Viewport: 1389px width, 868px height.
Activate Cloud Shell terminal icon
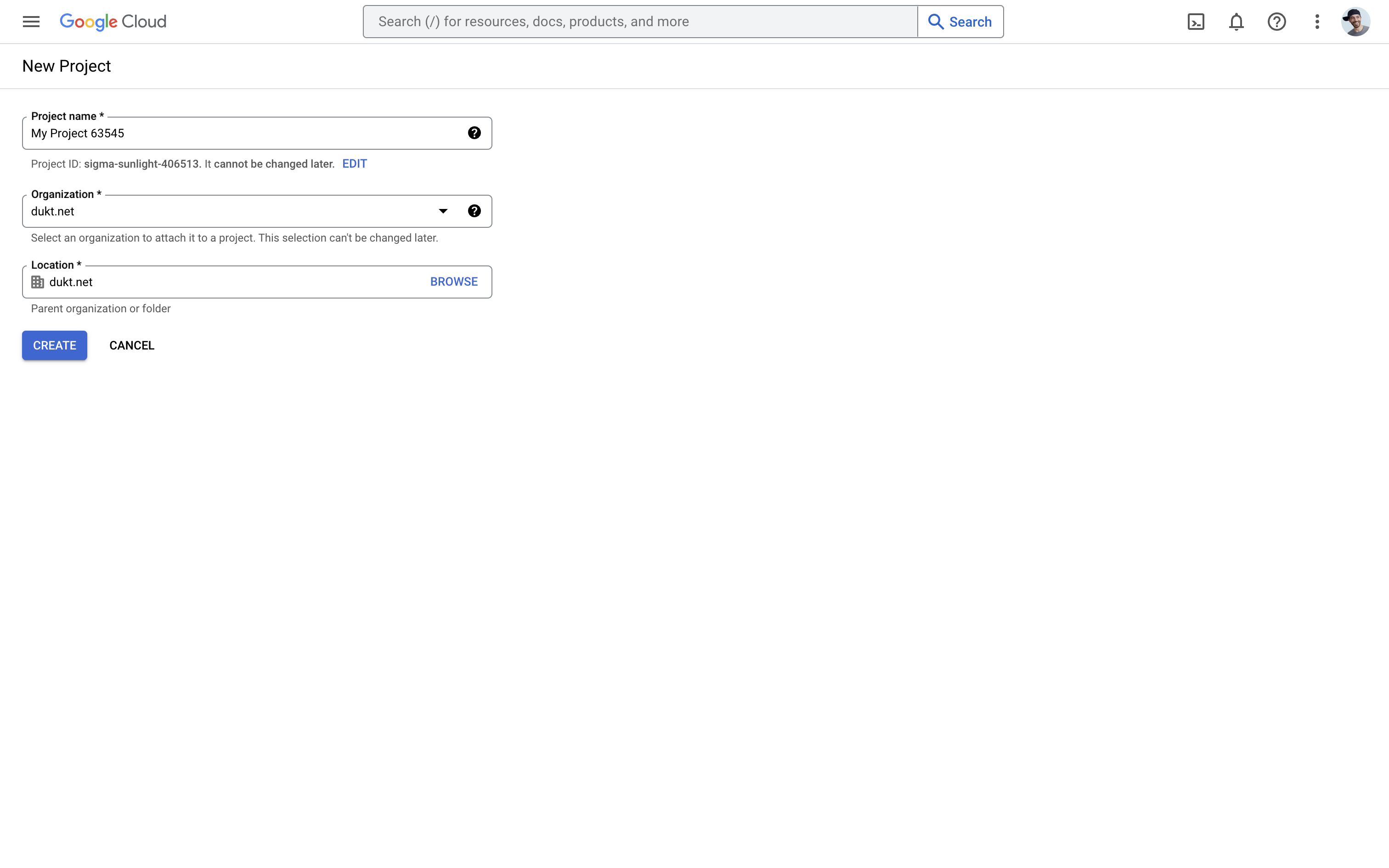pos(1196,22)
